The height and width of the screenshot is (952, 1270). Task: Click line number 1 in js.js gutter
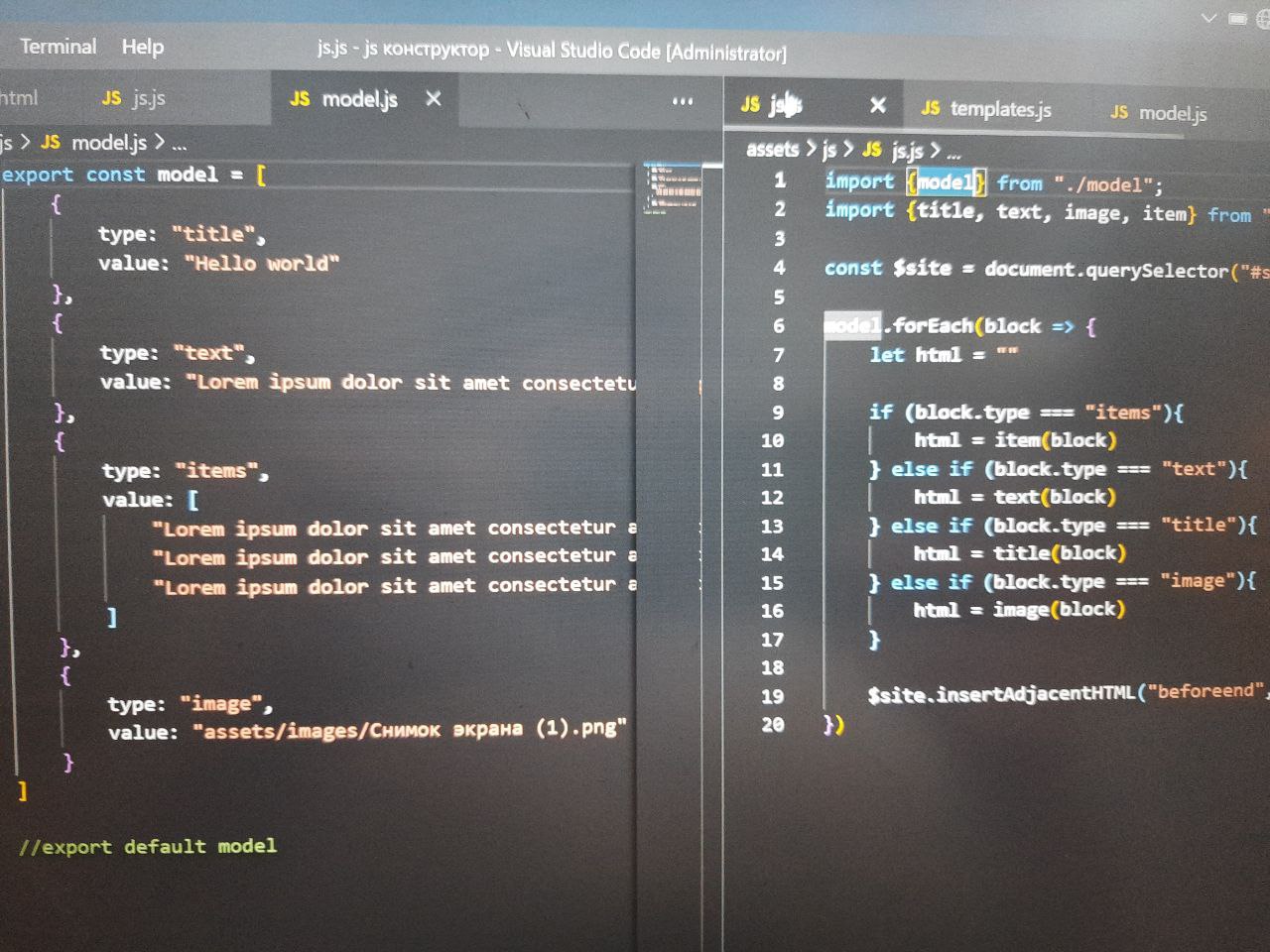(780, 180)
